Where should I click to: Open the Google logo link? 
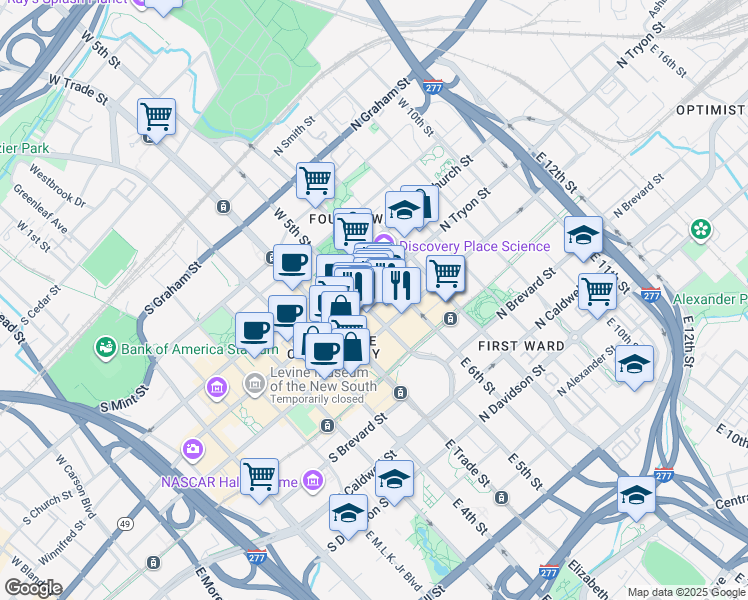click(x=32, y=587)
